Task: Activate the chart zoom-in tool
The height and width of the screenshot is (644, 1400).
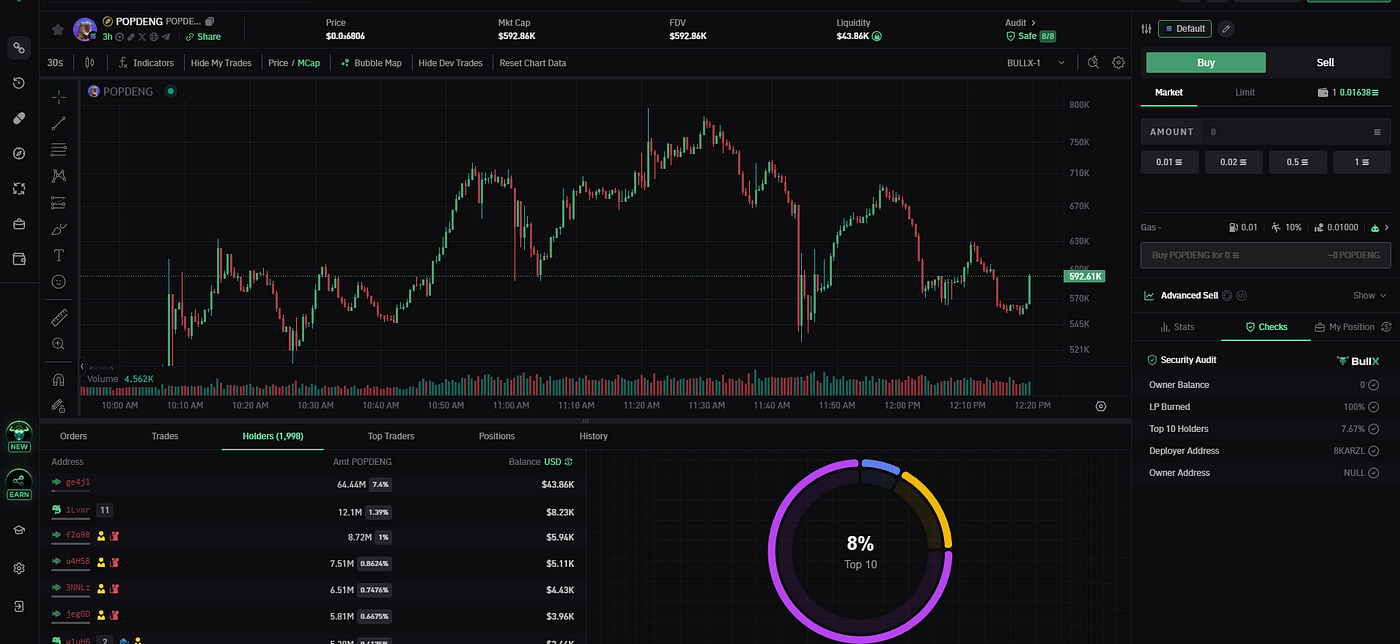Action: (59, 344)
